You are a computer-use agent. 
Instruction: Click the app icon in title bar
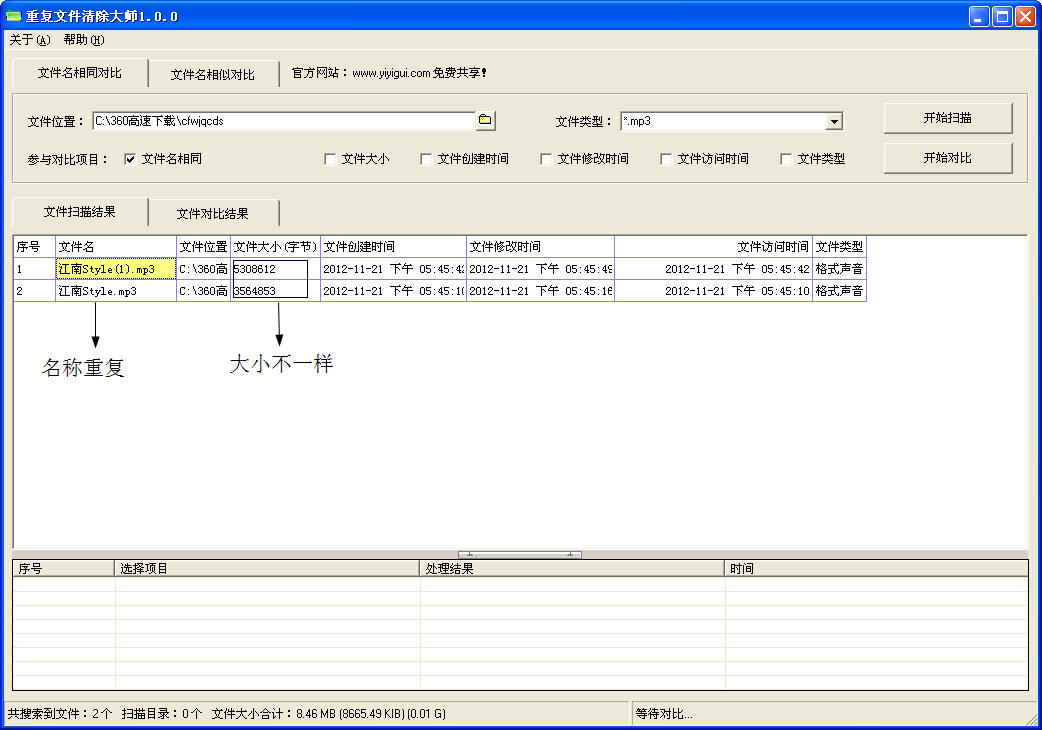[x=13, y=17]
